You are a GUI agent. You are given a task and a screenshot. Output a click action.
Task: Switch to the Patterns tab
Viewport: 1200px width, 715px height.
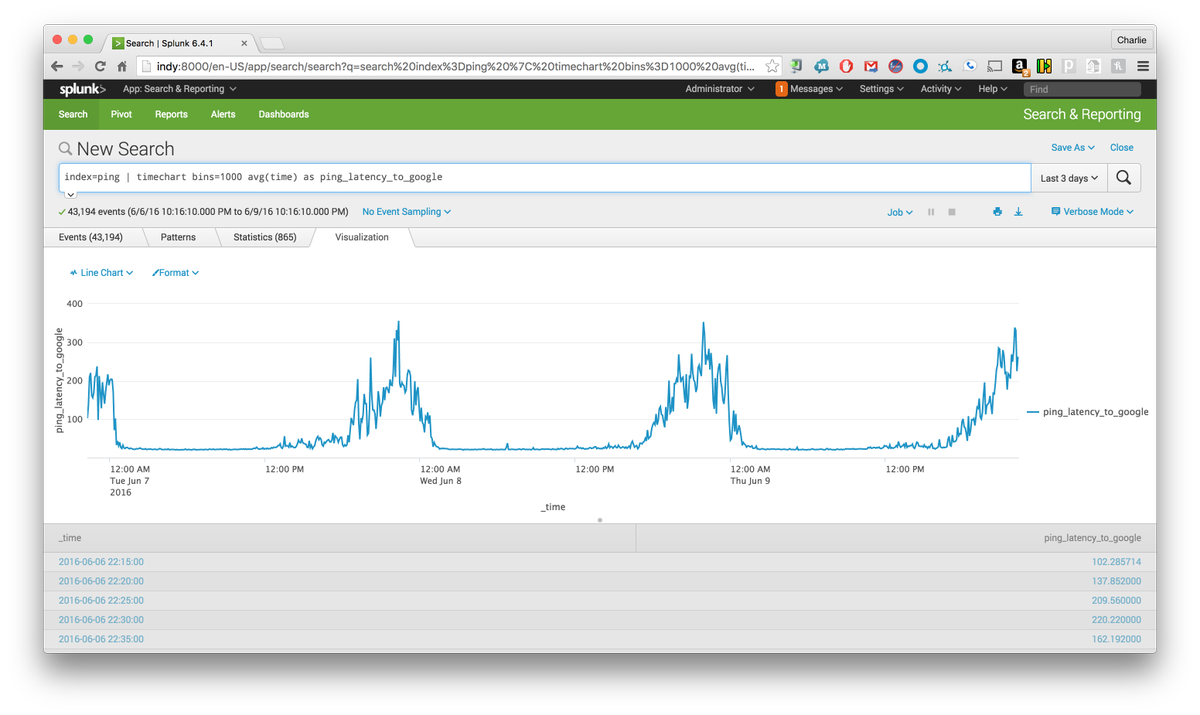tap(178, 237)
